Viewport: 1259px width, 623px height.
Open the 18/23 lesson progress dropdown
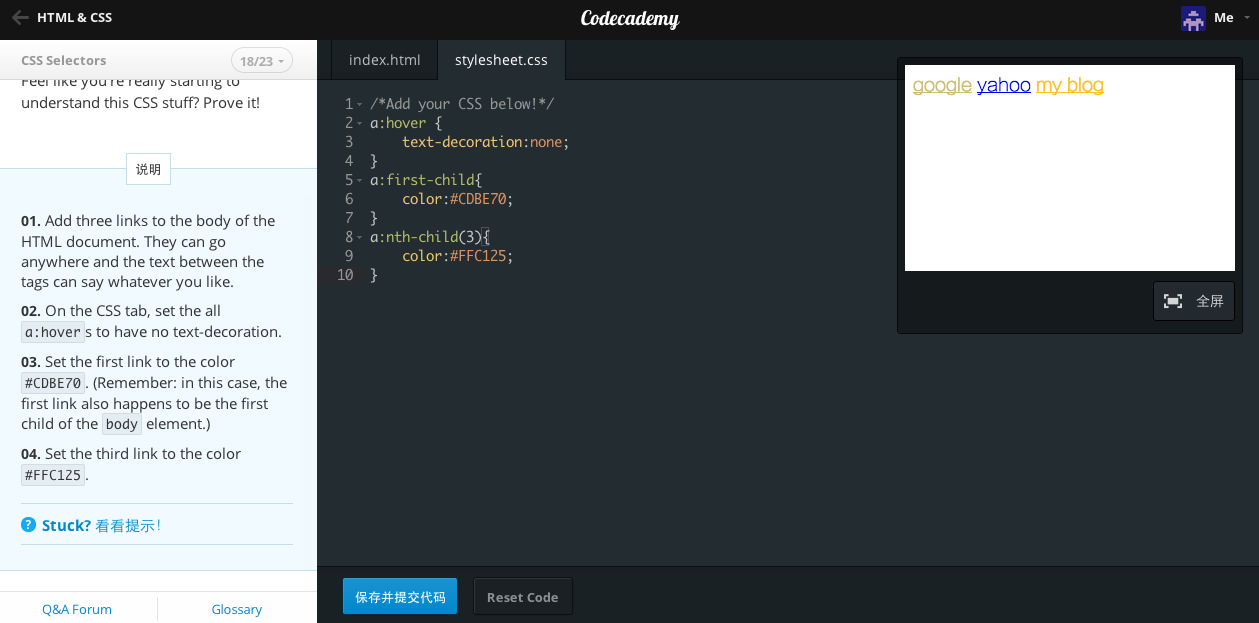point(261,60)
